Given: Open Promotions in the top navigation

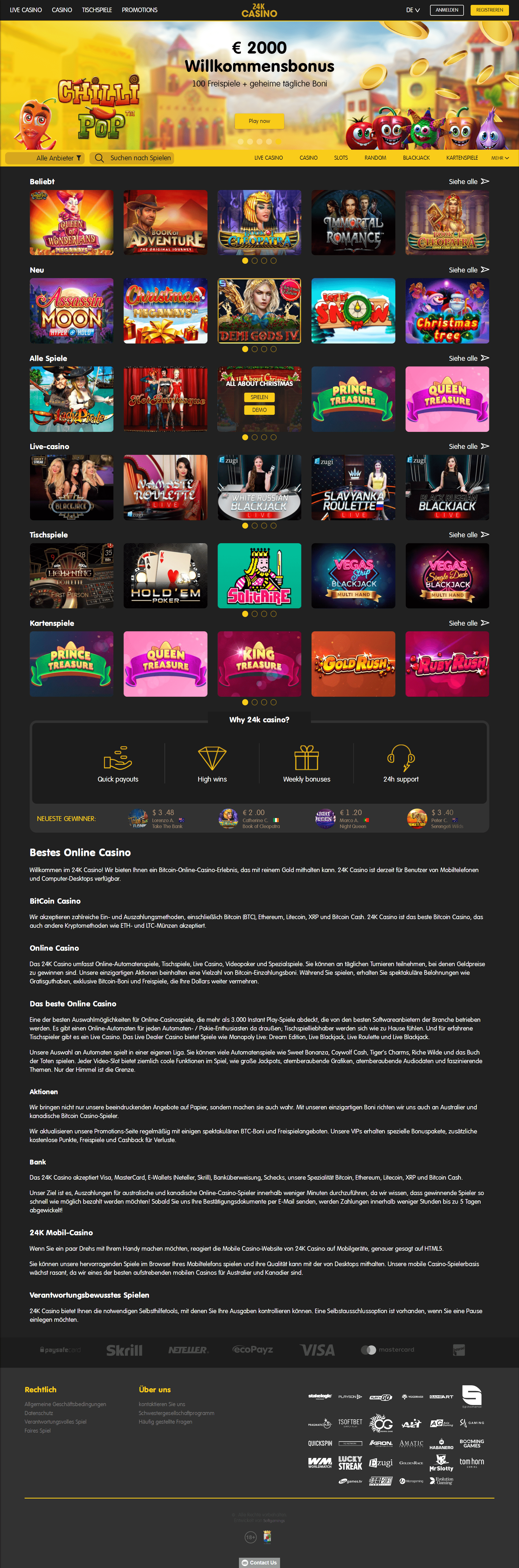Looking at the screenshot, I should (x=139, y=10).
